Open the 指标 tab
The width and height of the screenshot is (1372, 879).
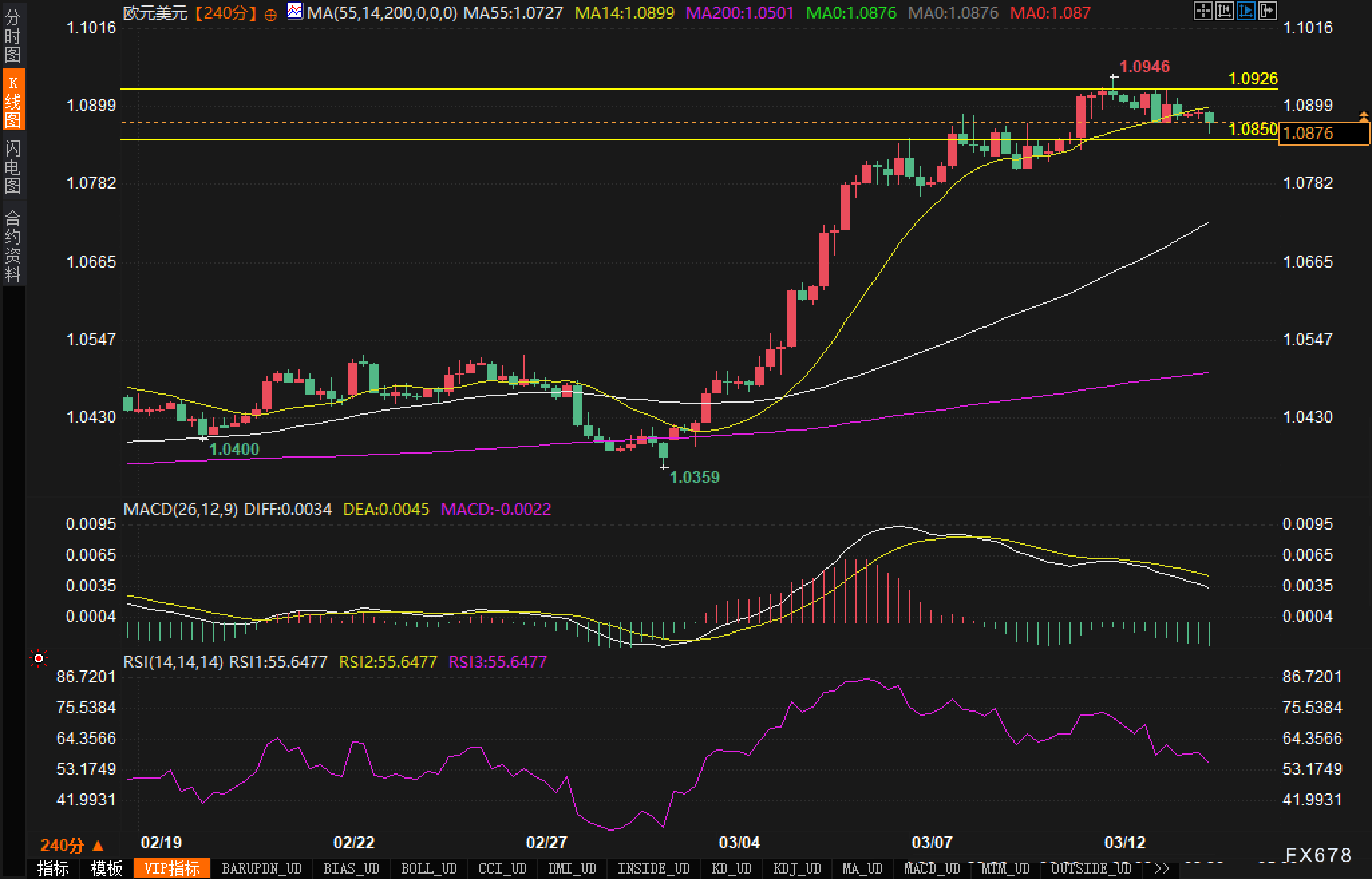click(53, 868)
